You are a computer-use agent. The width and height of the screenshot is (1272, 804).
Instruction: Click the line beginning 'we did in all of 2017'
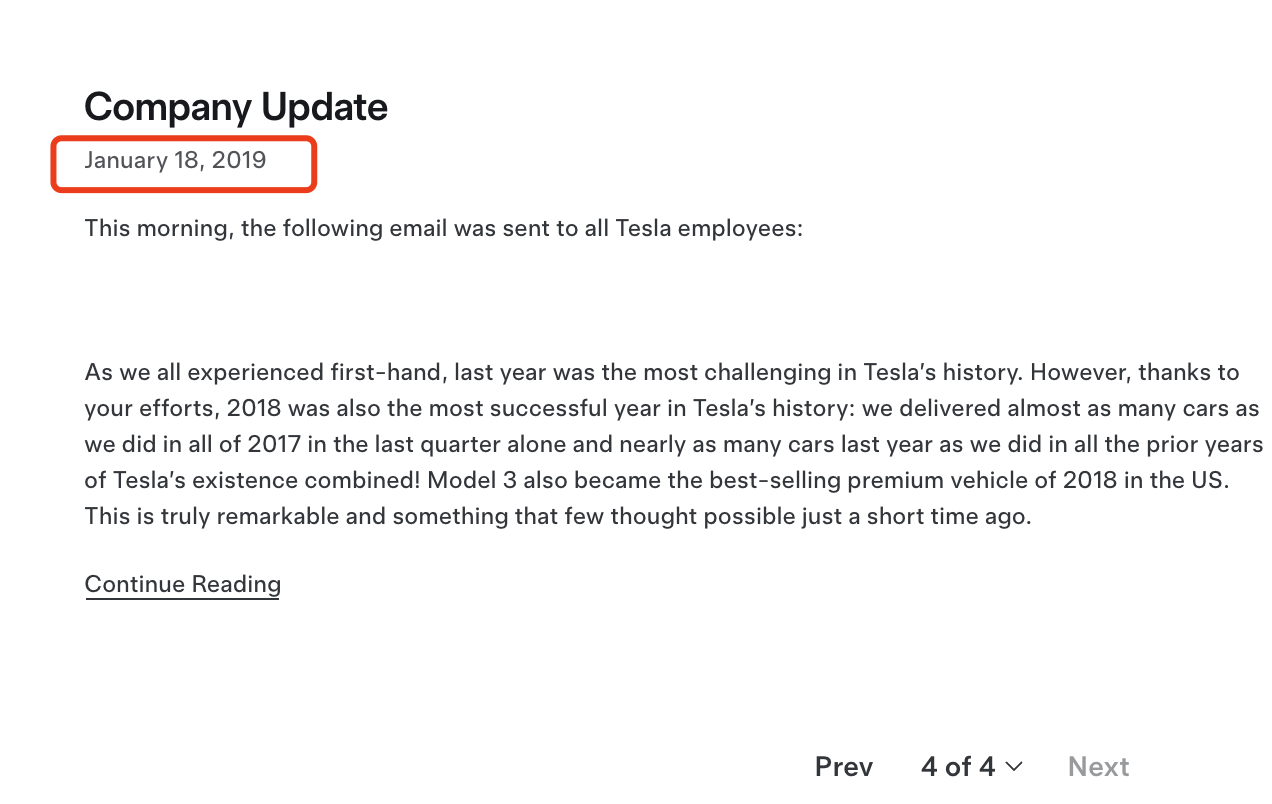point(674,444)
